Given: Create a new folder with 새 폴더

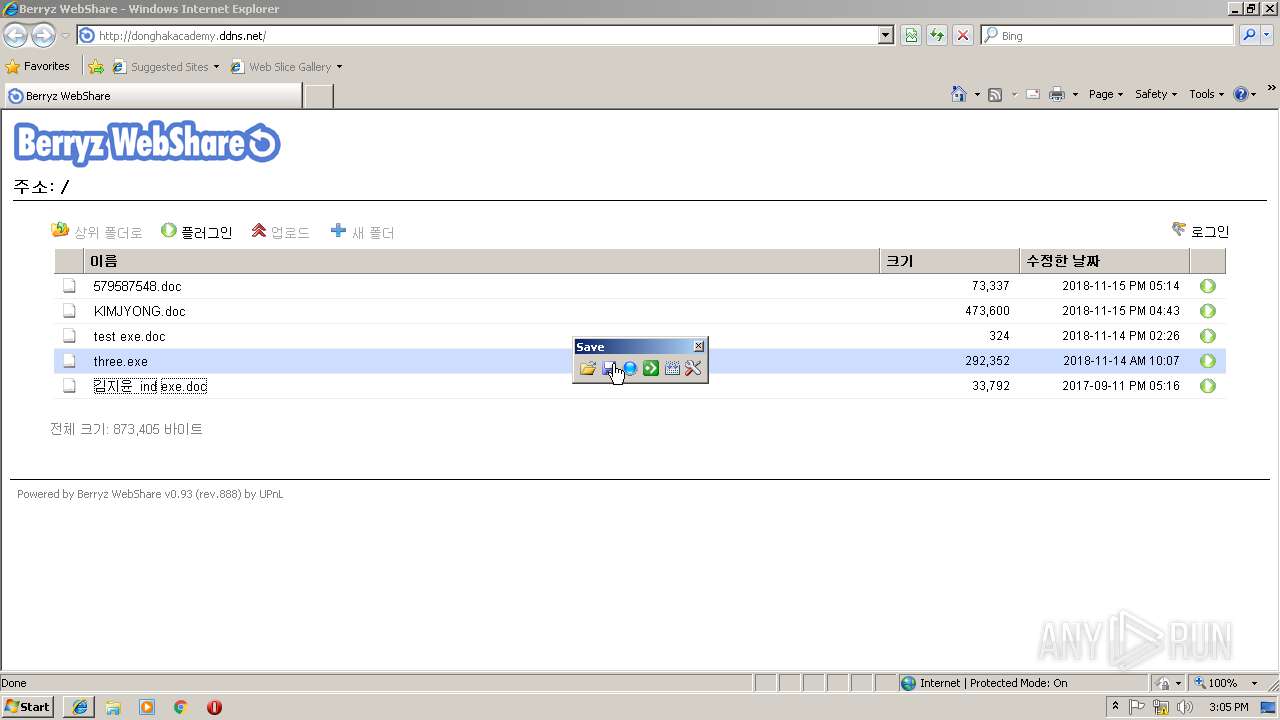Looking at the screenshot, I should pos(362,232).
